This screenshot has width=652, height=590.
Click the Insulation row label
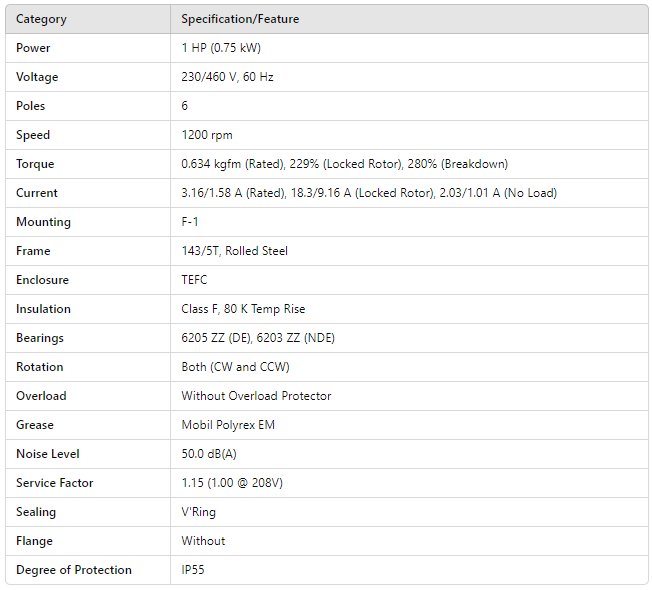point(43,309)
